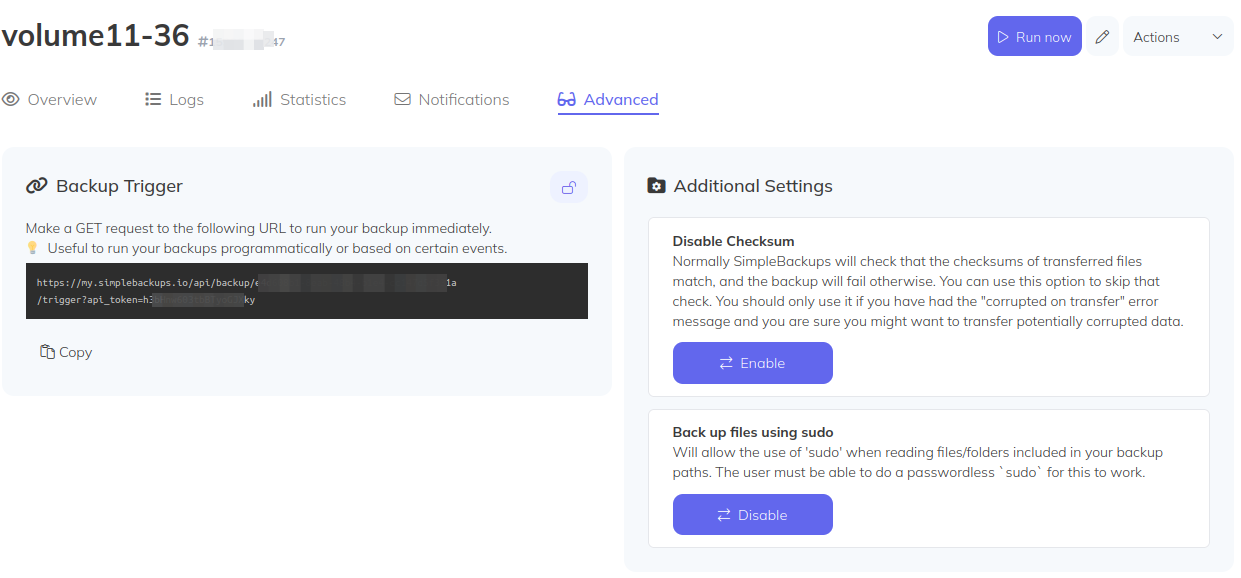Disable backing up files using sudo
This screenshot has width=1241, height=578.
click(753, 515)
